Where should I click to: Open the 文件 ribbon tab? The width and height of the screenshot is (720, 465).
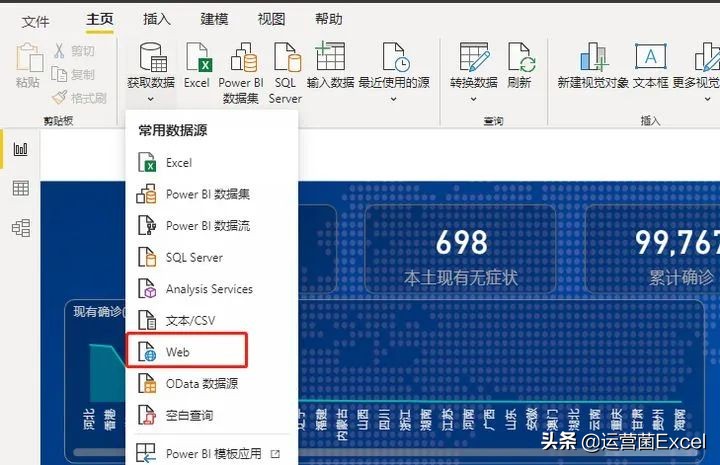pos(35,21)
